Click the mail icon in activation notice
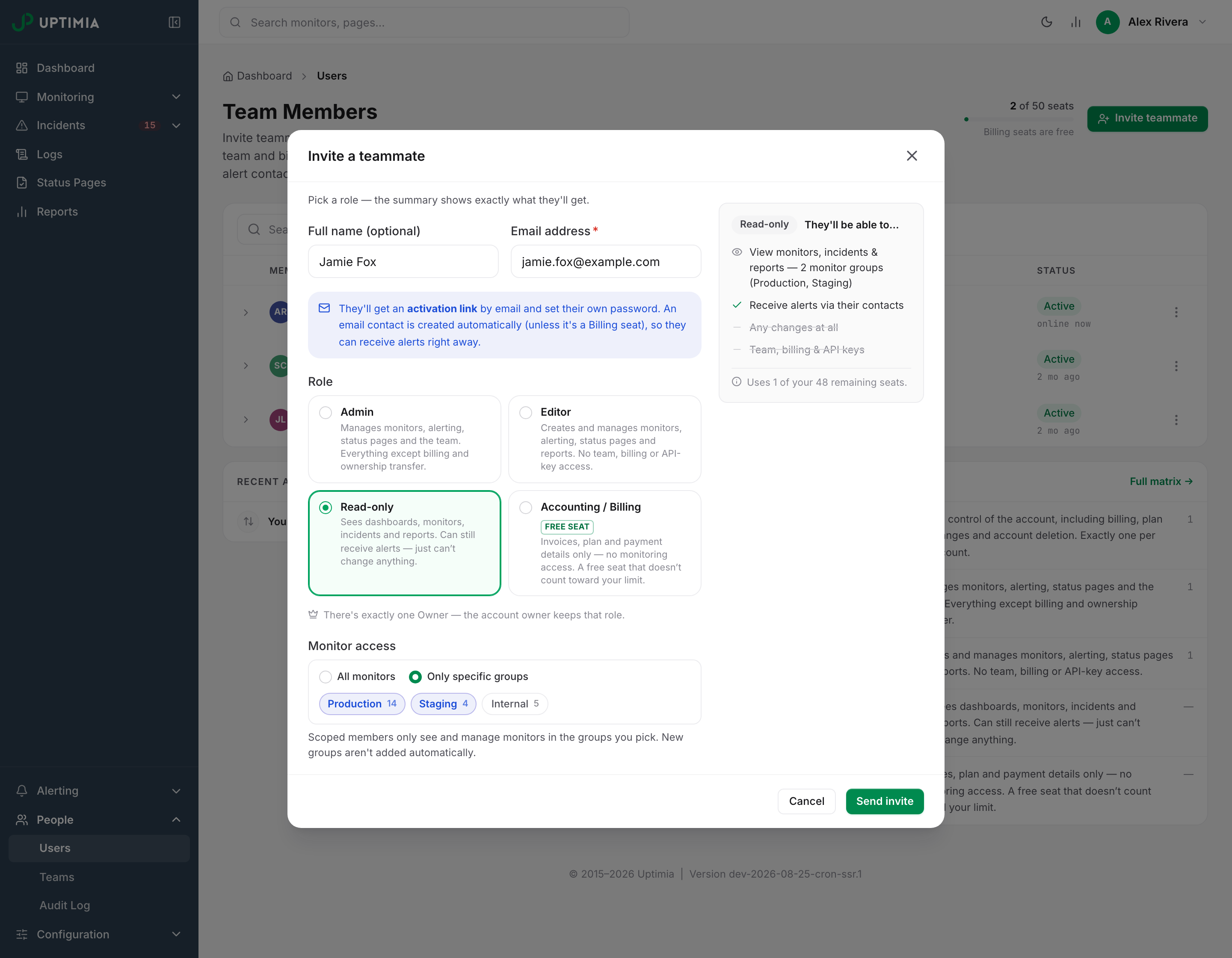Screen dimensions: 1232x958 pos(324,308)
